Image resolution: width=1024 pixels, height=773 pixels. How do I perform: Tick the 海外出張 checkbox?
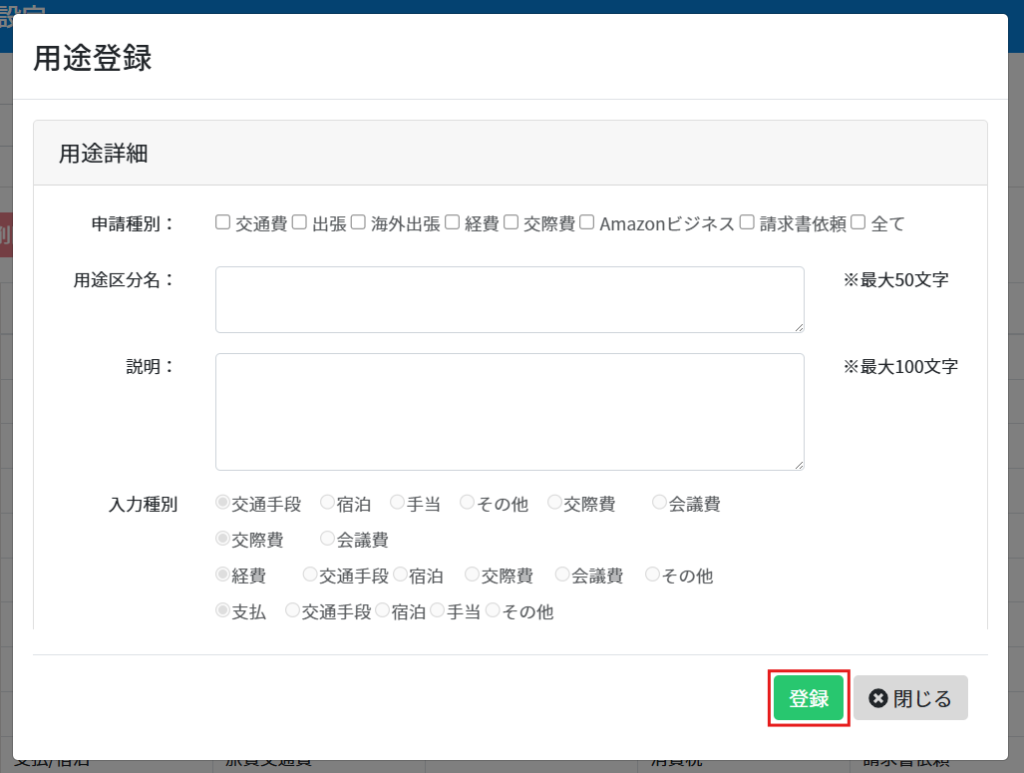(x=358, y=223)
